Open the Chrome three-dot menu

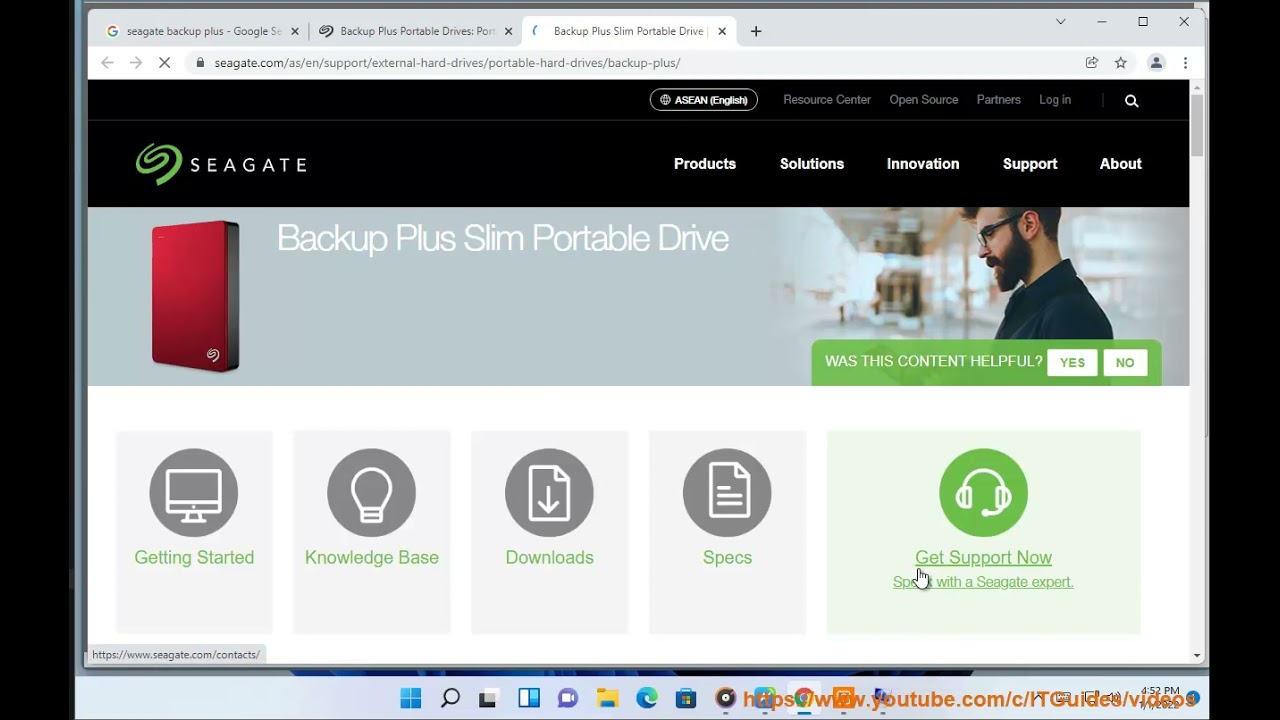[1185, 62]
